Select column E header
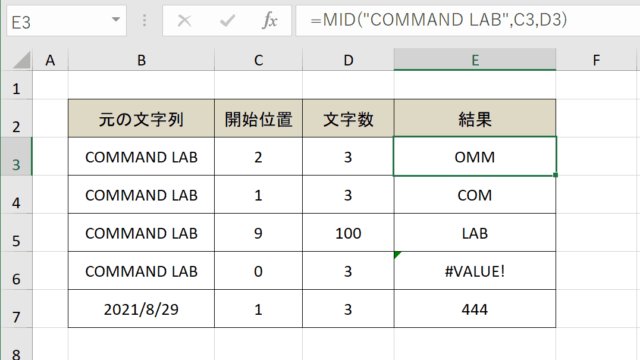640x360 pixels. [475, 60]
